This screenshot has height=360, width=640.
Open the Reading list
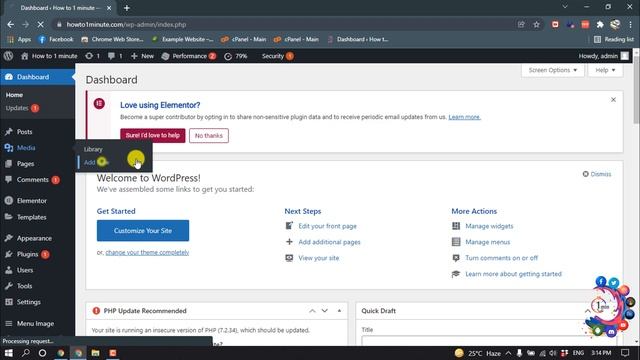tap(614, 40)
